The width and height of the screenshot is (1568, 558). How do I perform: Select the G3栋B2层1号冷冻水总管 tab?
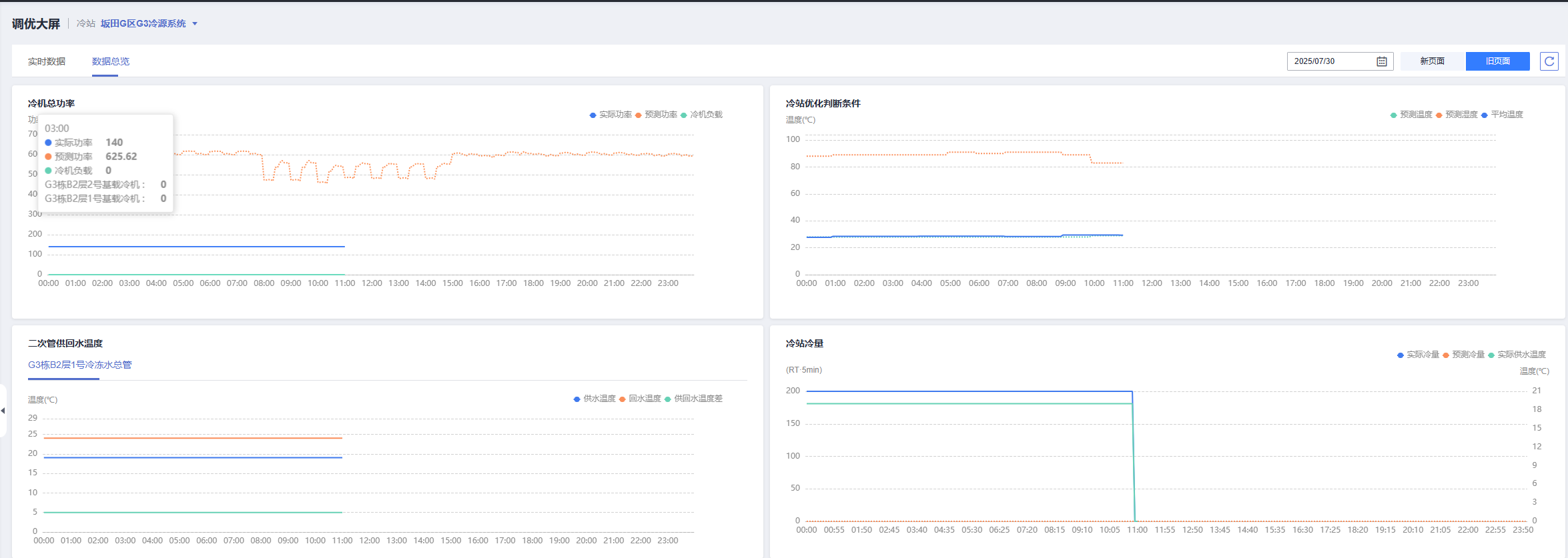click(80, 365)
